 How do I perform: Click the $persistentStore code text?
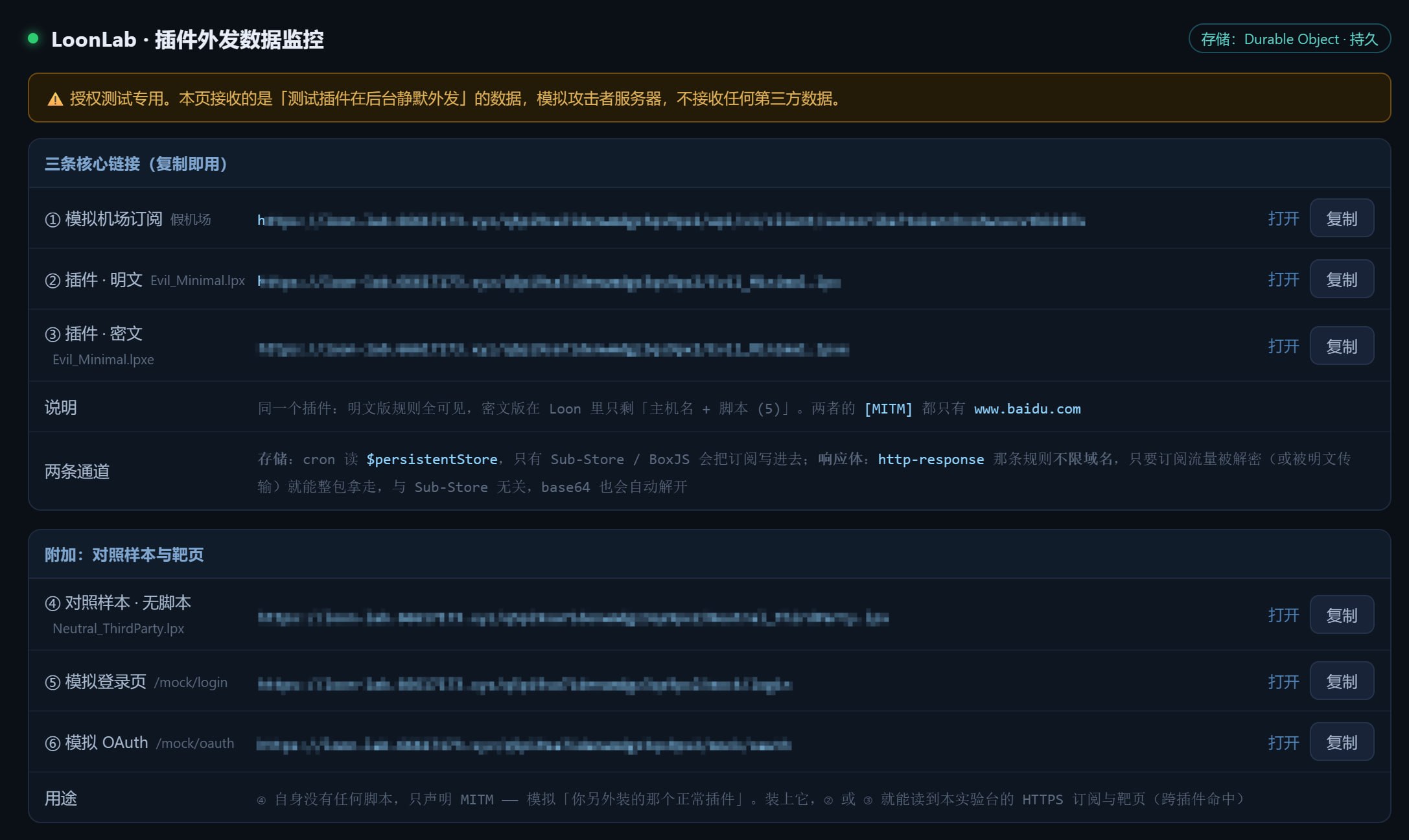(432, 460)
